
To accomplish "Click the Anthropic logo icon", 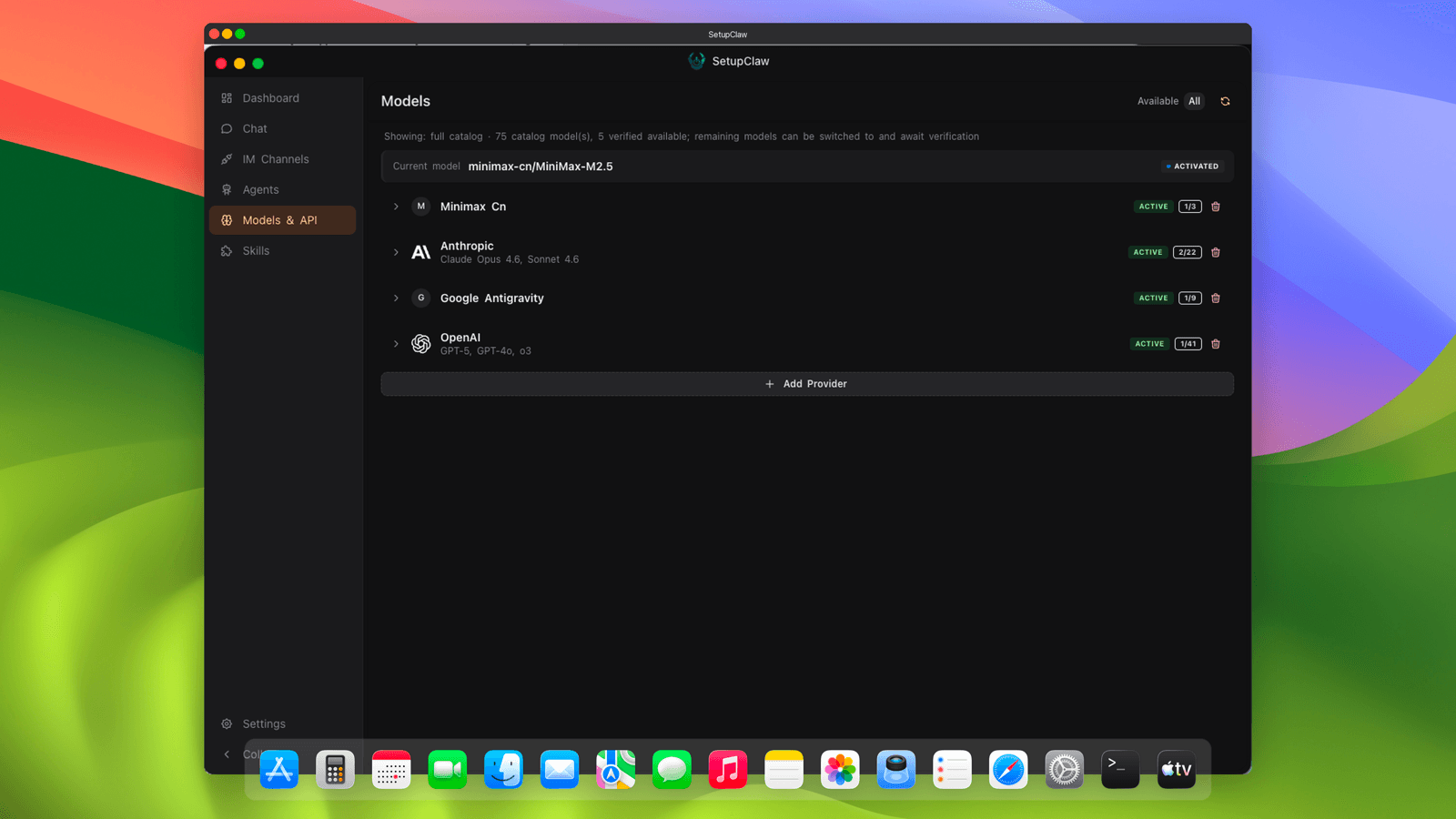I will click(x=420, y=252).
